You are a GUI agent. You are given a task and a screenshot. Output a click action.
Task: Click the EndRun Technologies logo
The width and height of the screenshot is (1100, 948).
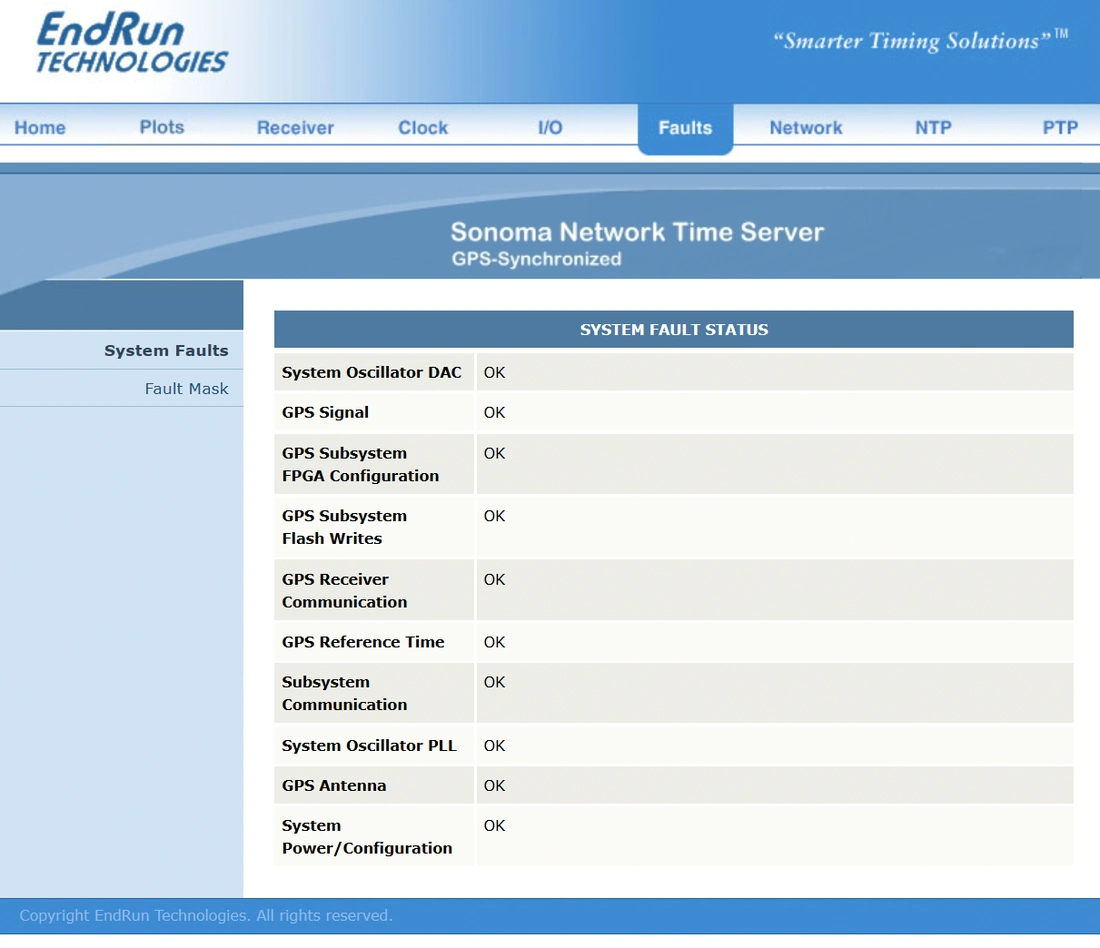click(x=132, y=43)
